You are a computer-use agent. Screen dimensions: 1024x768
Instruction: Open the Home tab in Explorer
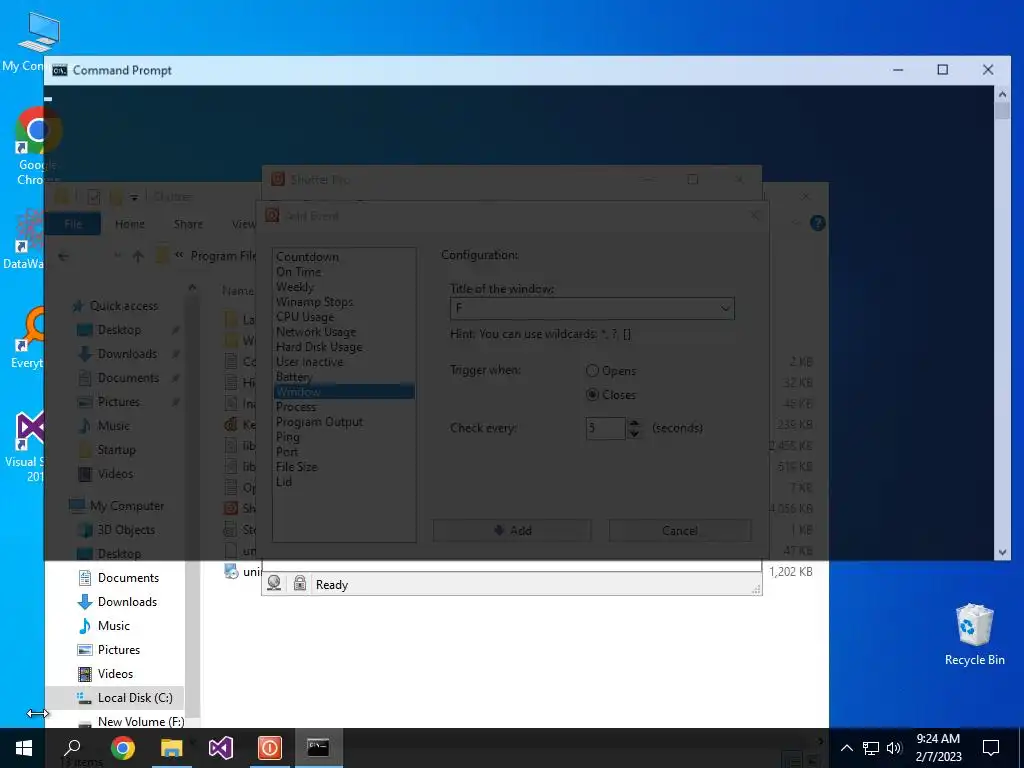point(129,224)
